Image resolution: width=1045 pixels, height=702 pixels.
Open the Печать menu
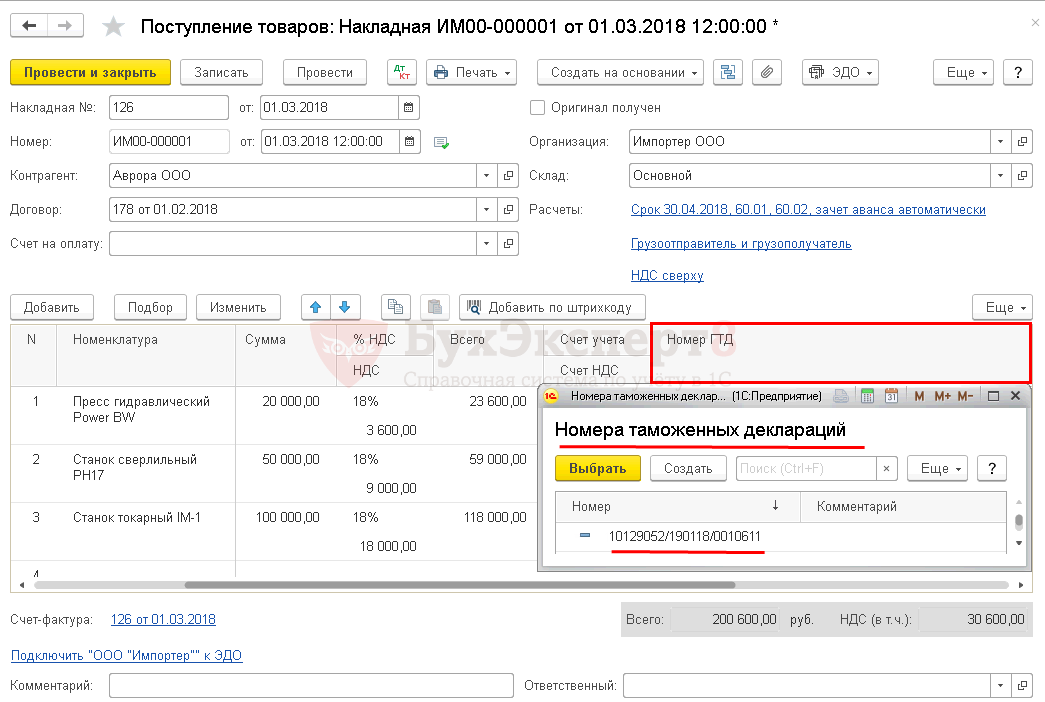coord(472,73)
